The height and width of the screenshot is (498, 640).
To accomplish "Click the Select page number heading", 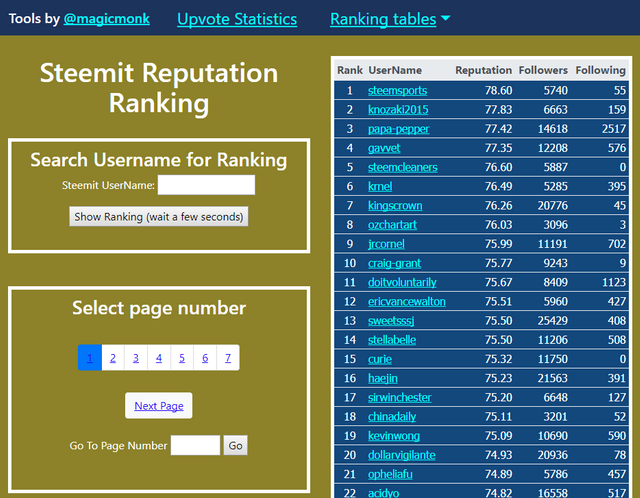I will click(x=159, y=308).
